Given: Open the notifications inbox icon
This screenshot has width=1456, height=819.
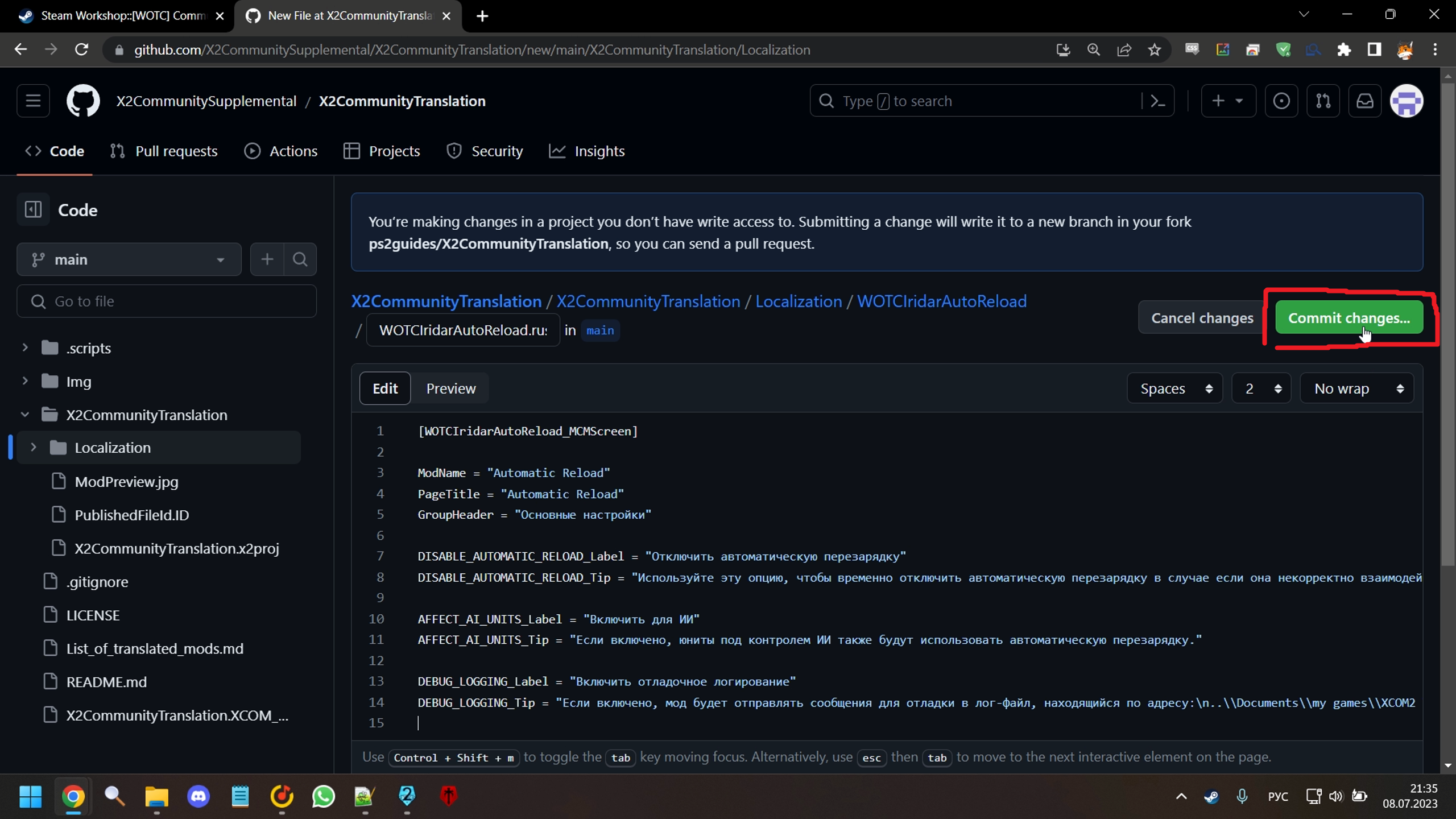Looking at the screenshot, I should pos(1365,101).
